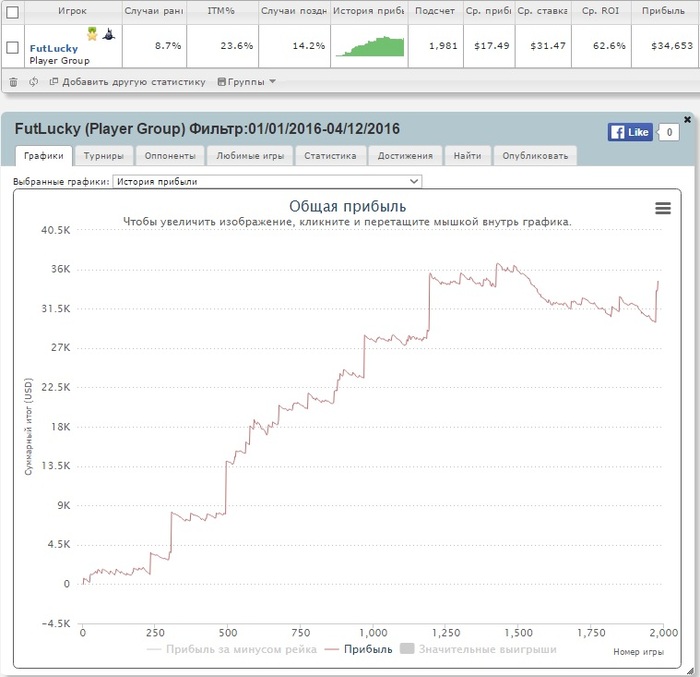Click 'Добавить другую статистику' button

128,82
